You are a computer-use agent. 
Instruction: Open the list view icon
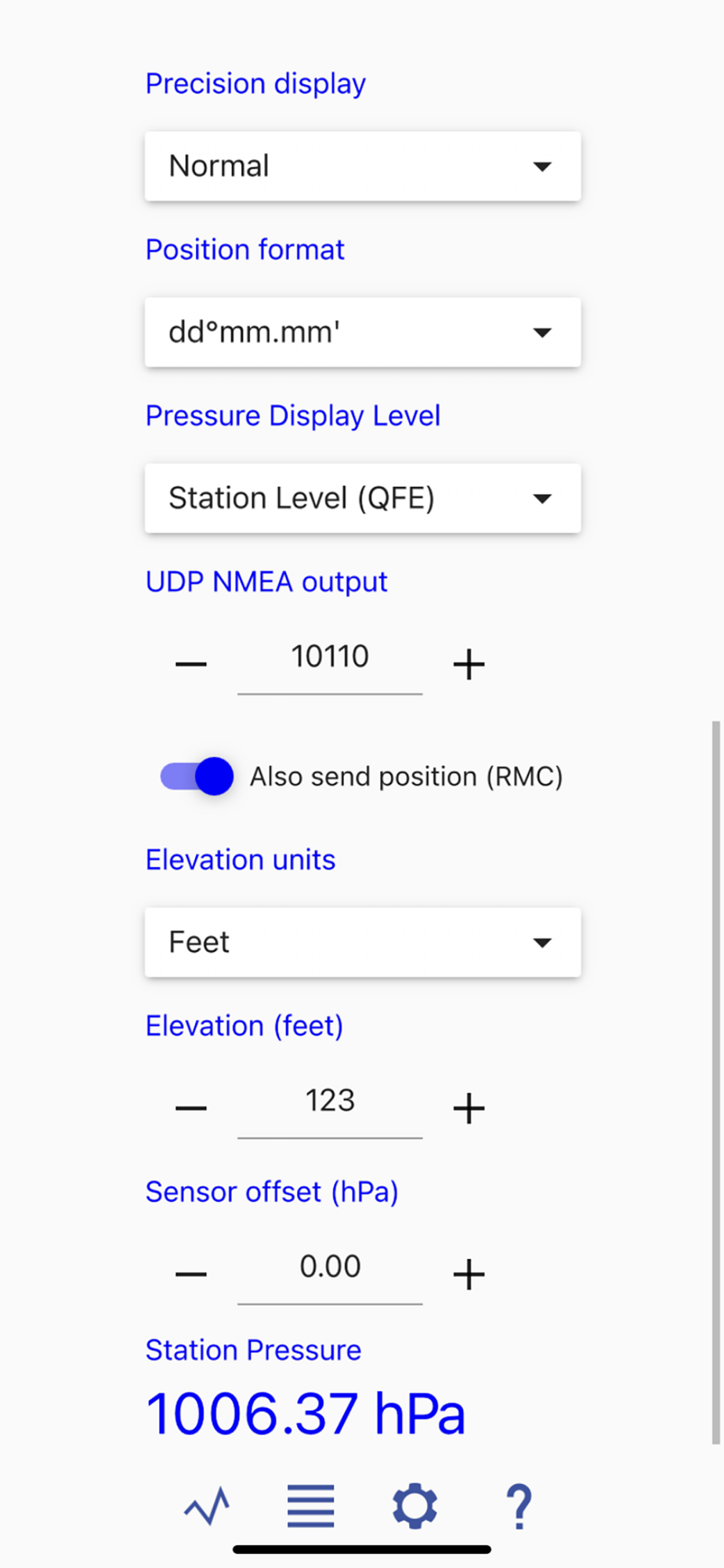310,1506
